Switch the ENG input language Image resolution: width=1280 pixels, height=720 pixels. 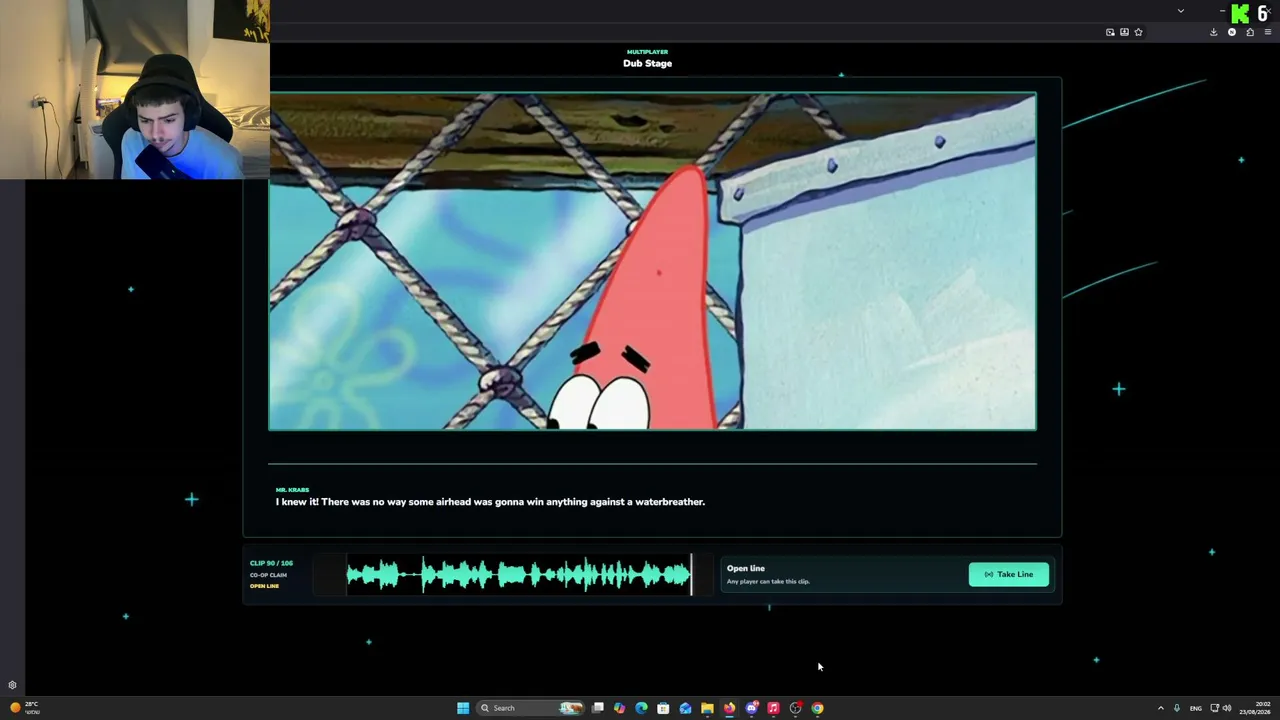1196,708
